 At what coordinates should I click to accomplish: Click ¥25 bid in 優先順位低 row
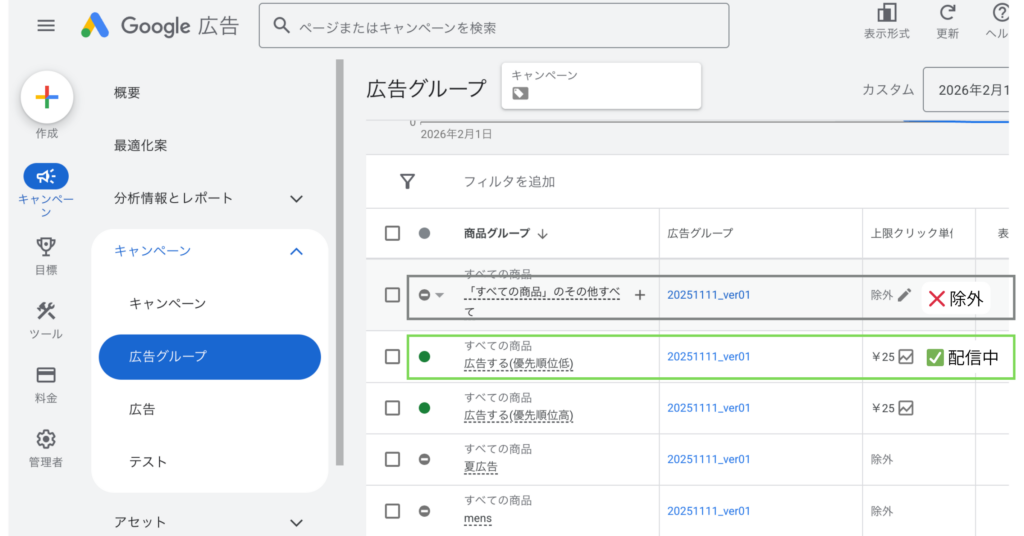point(883,356)
